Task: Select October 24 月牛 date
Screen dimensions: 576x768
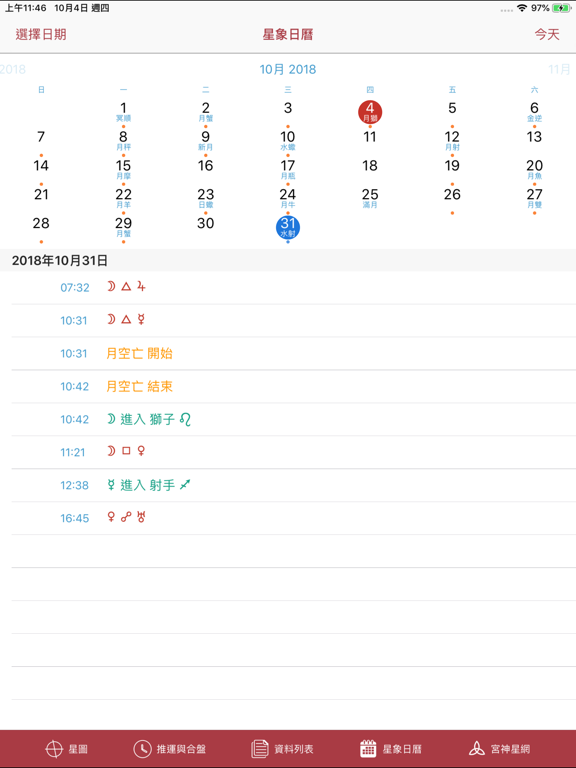Action: pos(288,199)
